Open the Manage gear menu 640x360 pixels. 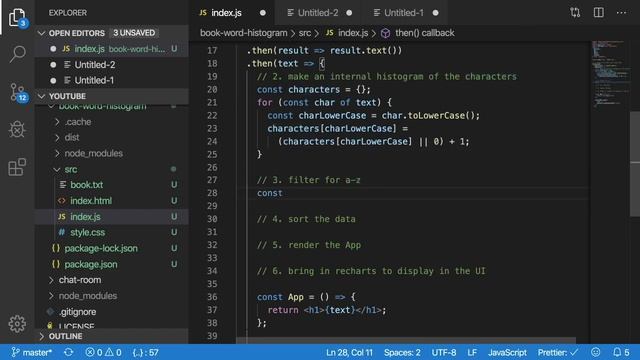[x=17, y=323]
